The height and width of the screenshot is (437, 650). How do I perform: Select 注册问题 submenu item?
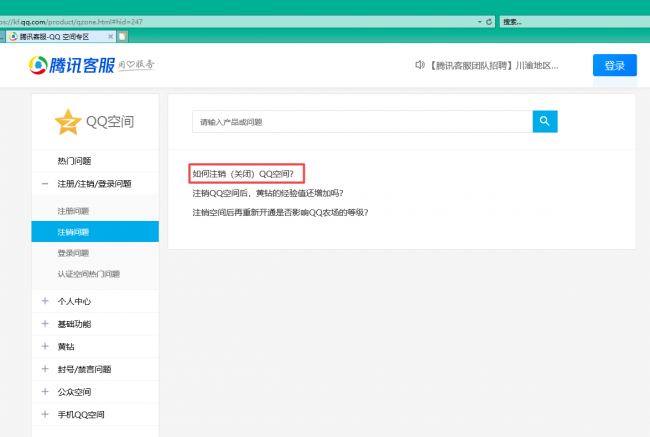(x=73, y=211)
